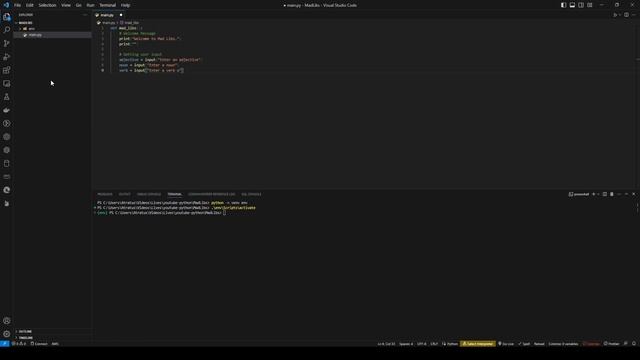640x360 pixels.
Task: Open the dropdown beside Run Python File
Action: pyautogui.click(x=620, y=15)
